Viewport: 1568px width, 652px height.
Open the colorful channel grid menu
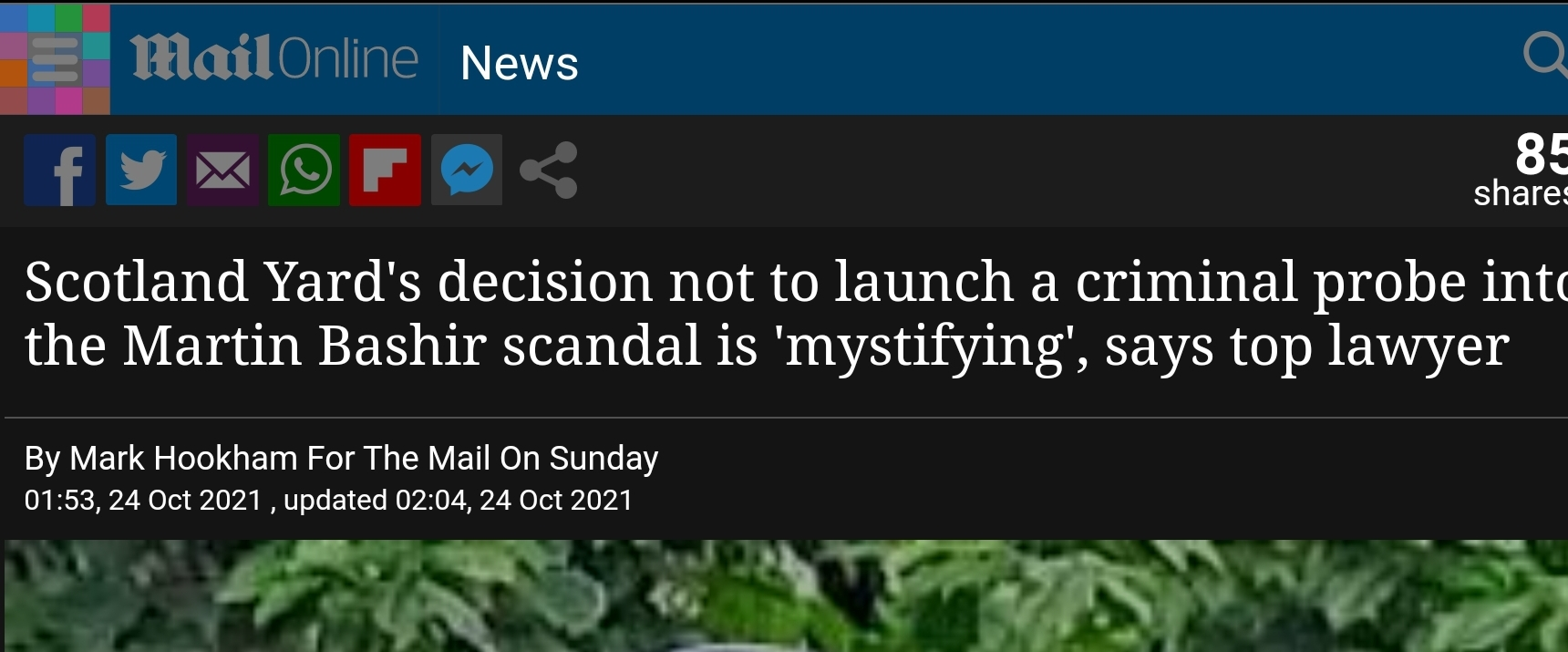click(x=55, y=58)
